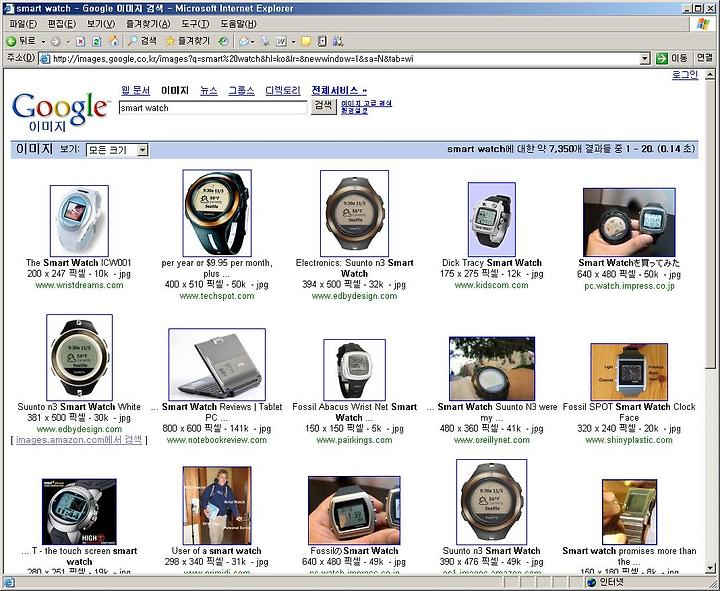The image size is (720, 591).
Task: Click www.oreillynet.com text
Action: (x=492, y=440)
